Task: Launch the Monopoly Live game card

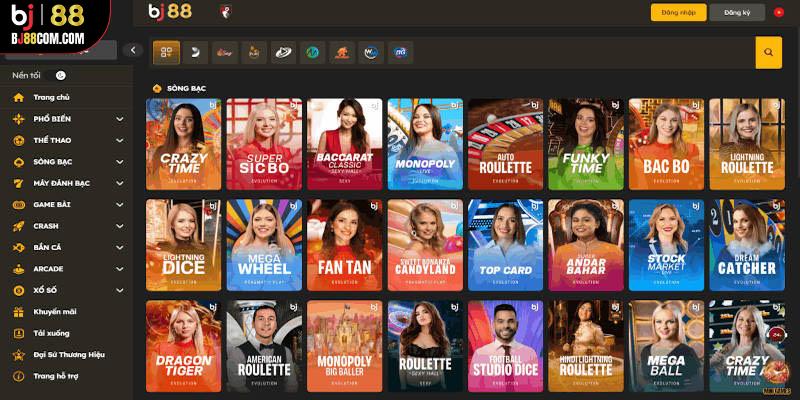Action: click(425, 144)
